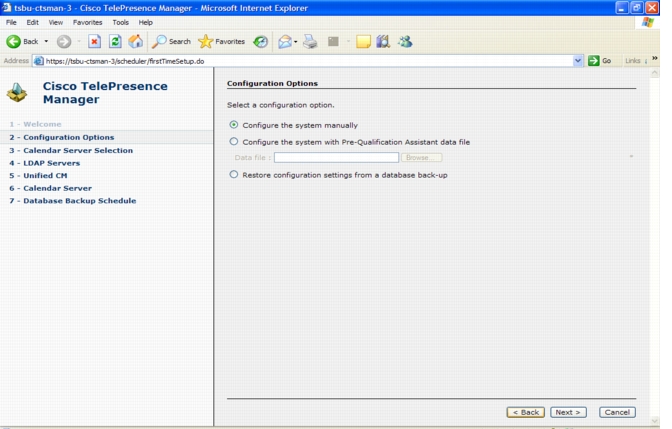Click the Links toolbar label
The width and height of the screenshot is (672, 429).
[633, 61]
